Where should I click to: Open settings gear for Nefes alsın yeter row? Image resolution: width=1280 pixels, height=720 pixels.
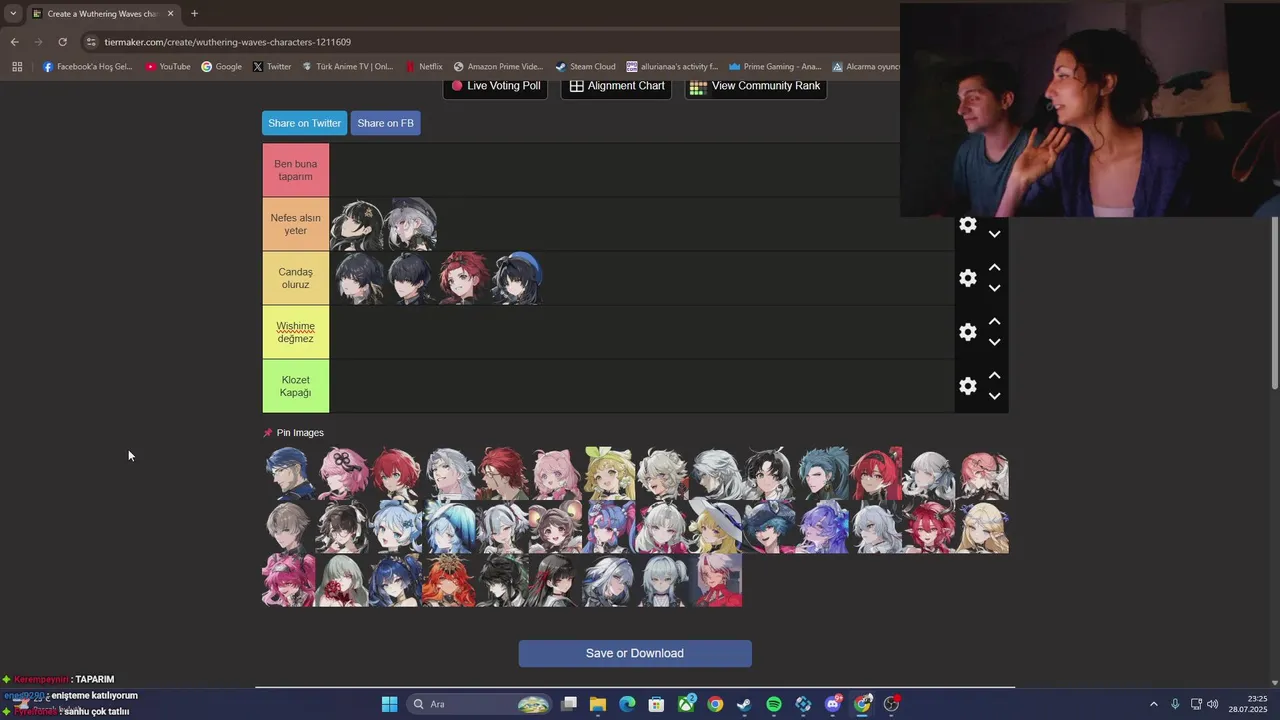pyautogui.click(x=967, y=225)
